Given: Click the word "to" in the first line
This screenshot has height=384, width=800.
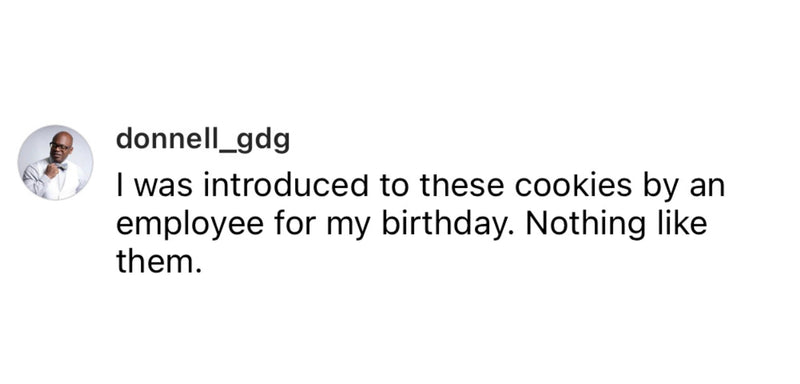Looking at the screenshot, I should 394,188.
